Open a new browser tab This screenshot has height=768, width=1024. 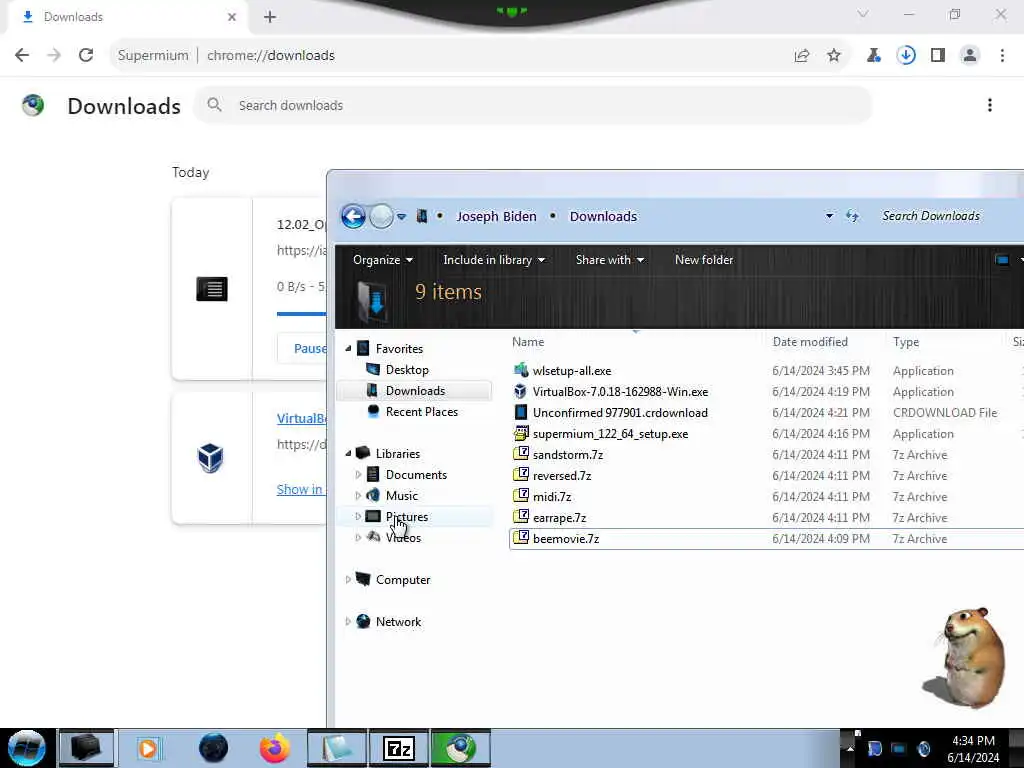[x=270, y=17]
